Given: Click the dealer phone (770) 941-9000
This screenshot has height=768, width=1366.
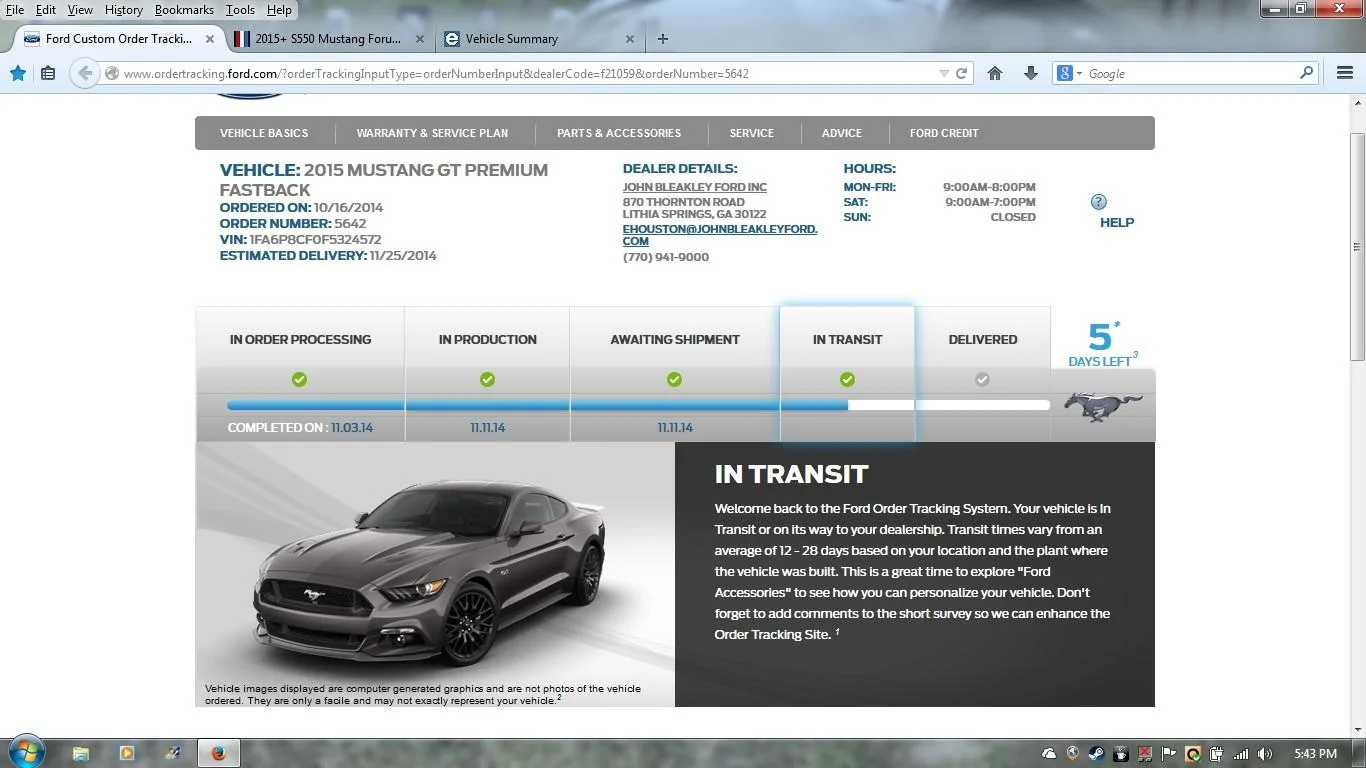Looking at the screenshot, I should tap(666, 257).
